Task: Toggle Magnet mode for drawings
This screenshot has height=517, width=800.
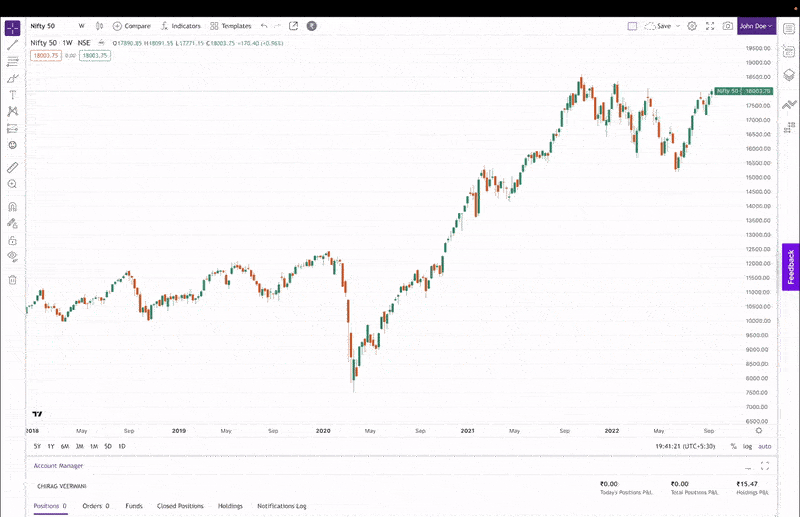Action: [13, 207]
